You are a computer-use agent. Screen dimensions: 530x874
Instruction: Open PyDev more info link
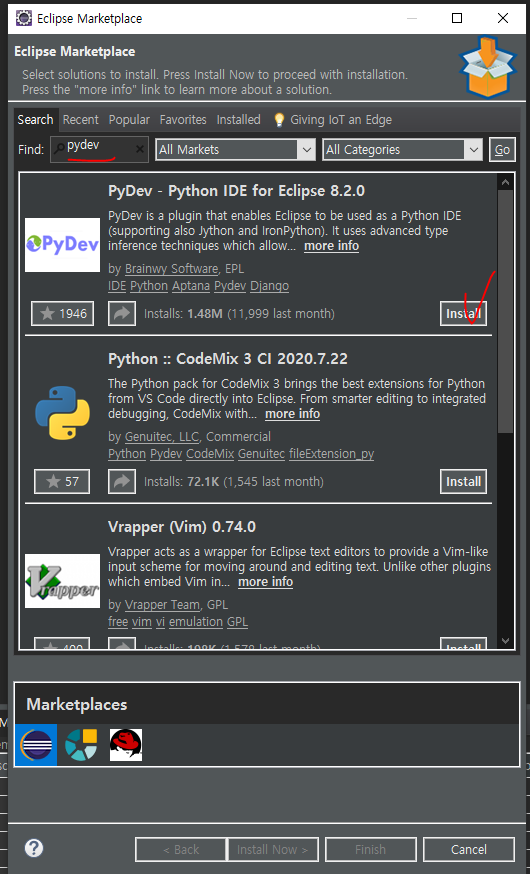point(332,246)
